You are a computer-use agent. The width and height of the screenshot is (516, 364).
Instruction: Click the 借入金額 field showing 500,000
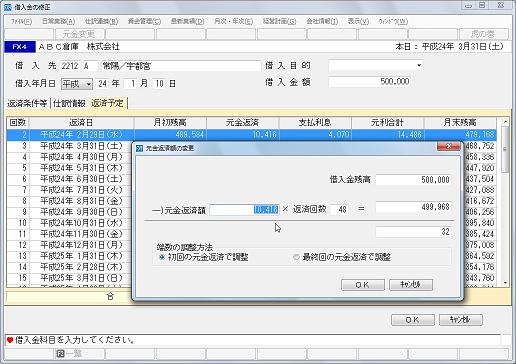point(370,82)
